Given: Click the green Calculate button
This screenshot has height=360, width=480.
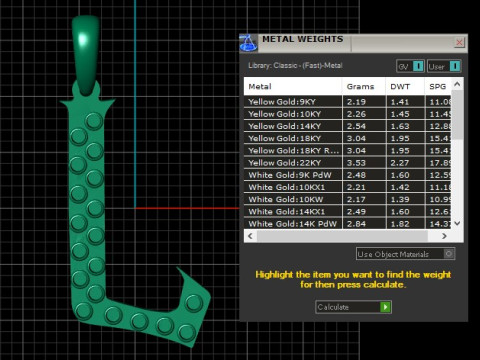Looking at the screenshot, I should point(353,307).
